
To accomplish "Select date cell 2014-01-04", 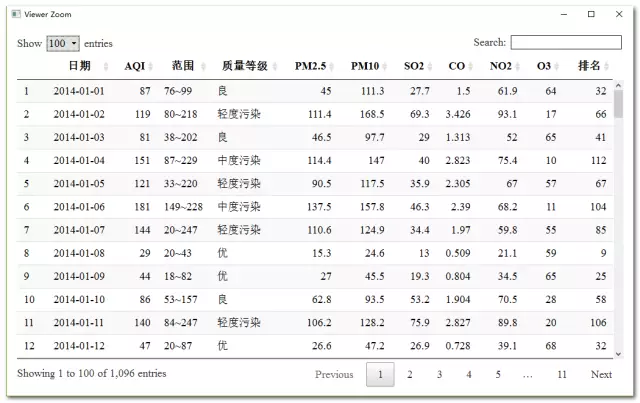I will (x=79, y=160).
